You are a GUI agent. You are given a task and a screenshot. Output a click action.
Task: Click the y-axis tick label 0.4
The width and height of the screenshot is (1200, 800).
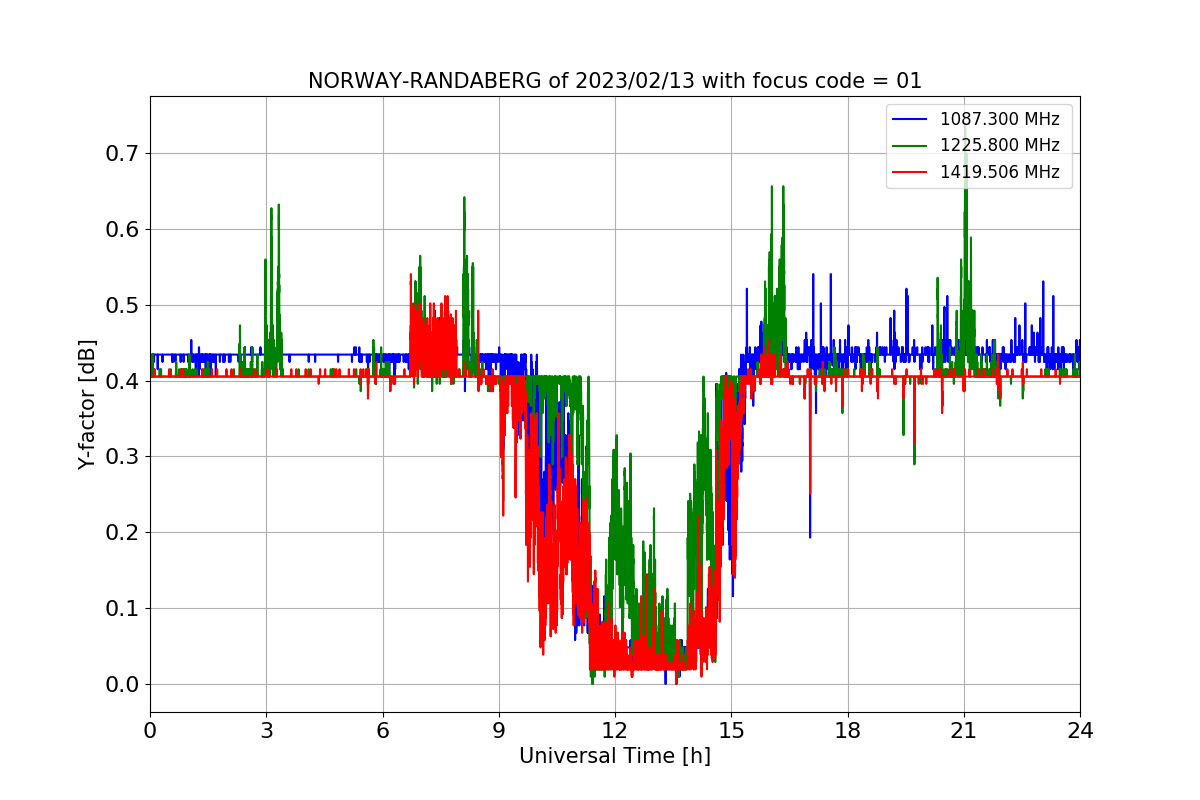122,381
